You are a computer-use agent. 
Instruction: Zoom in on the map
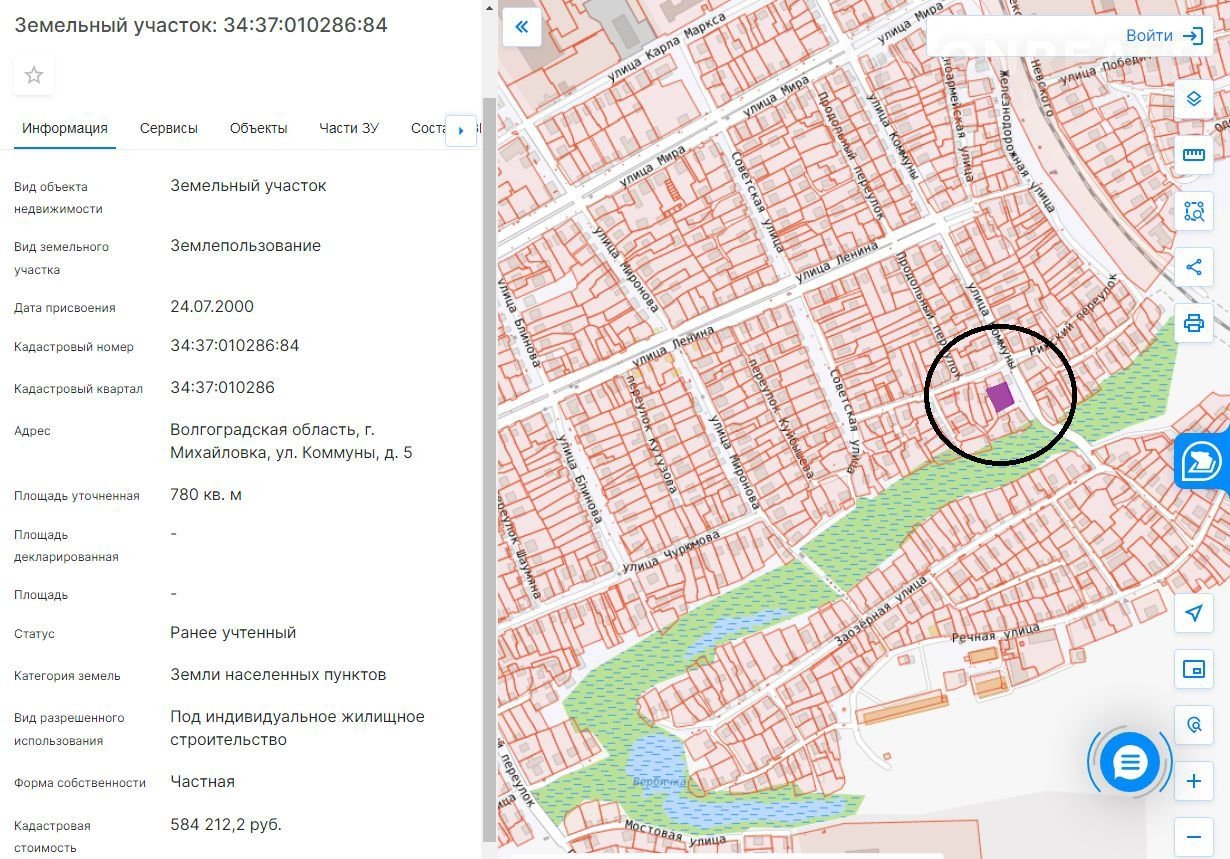[1193, 781]
